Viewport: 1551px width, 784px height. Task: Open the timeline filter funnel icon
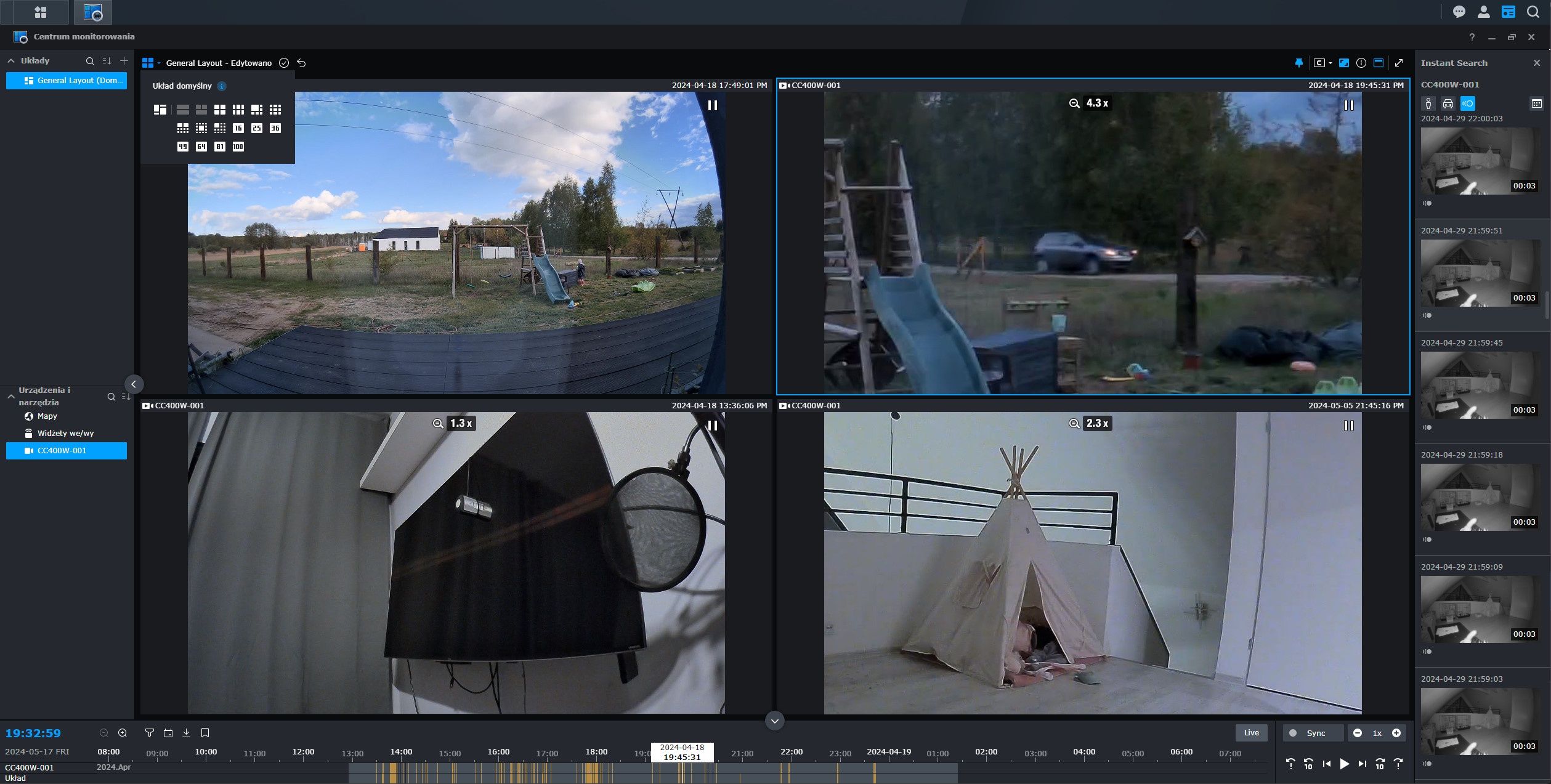[x=149, y=732]
